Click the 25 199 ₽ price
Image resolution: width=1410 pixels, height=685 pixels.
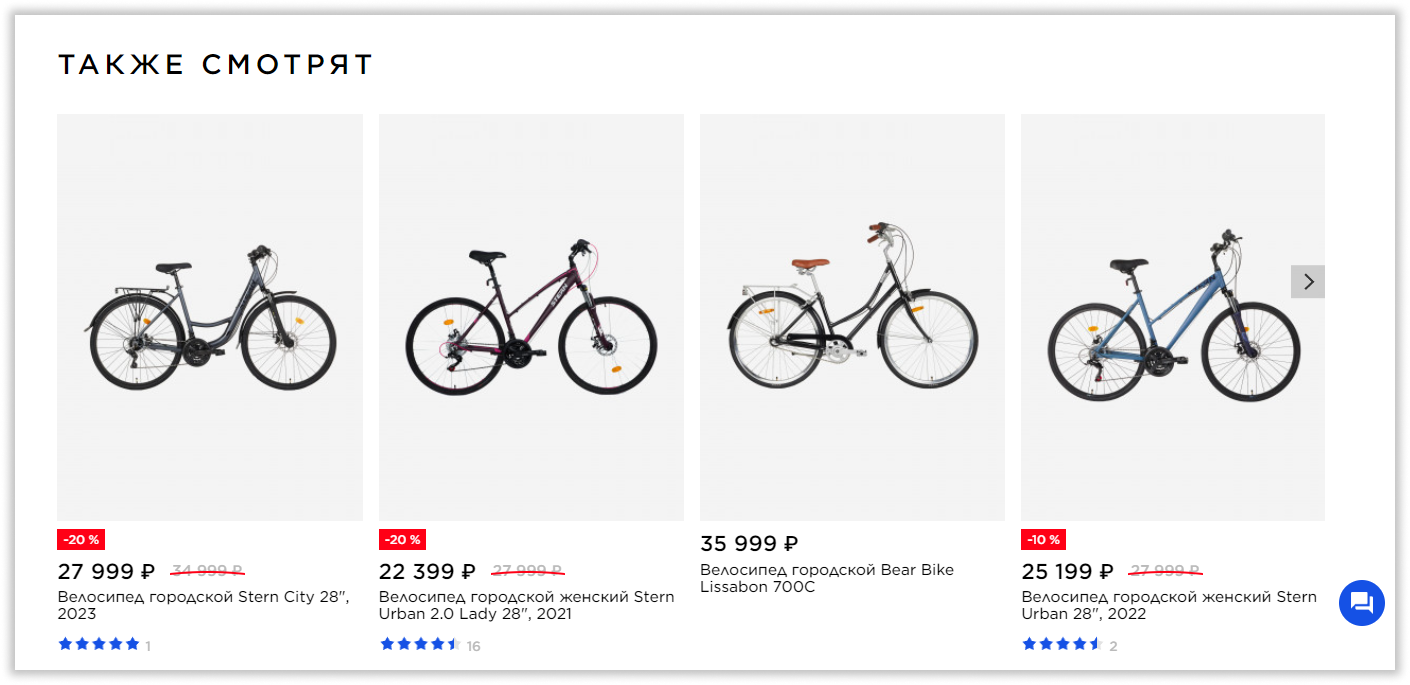pos(1067,572)
